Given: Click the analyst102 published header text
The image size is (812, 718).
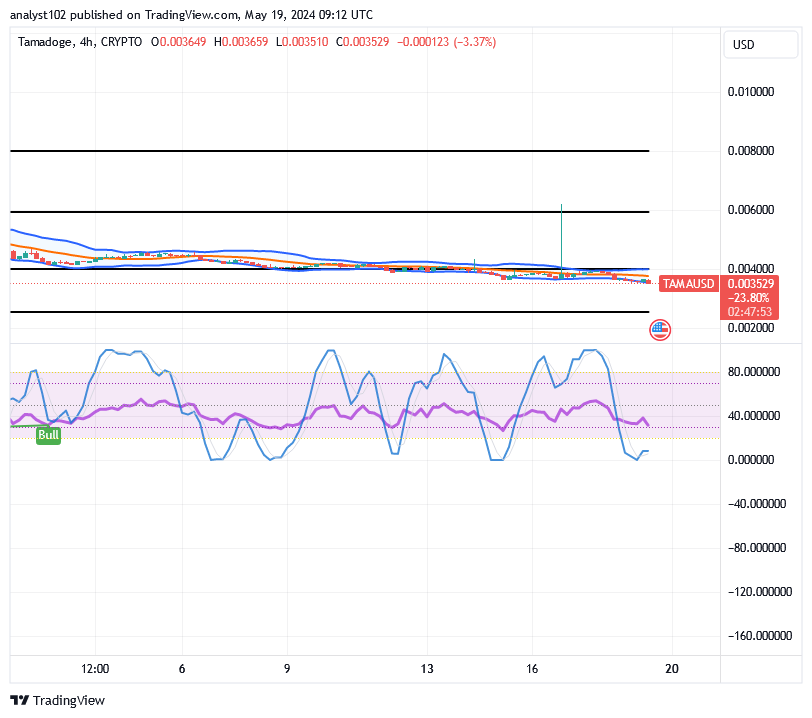Looking at the screenshot, I should 191,15.
